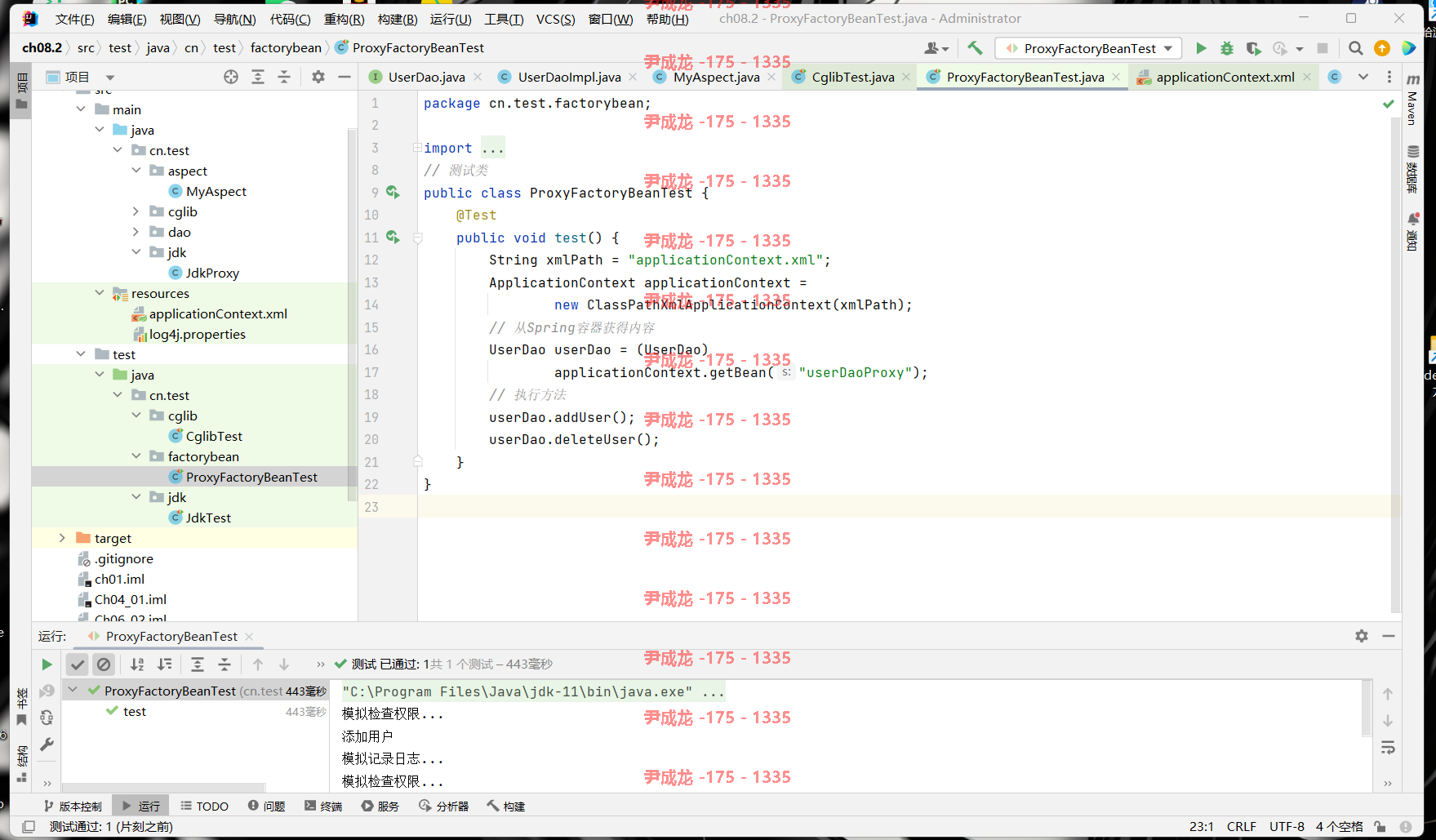Screen dimensions: 1436x840
Task: Select opened file target icon in project panel
Action: pyautogui.click(x=231, y=77)
